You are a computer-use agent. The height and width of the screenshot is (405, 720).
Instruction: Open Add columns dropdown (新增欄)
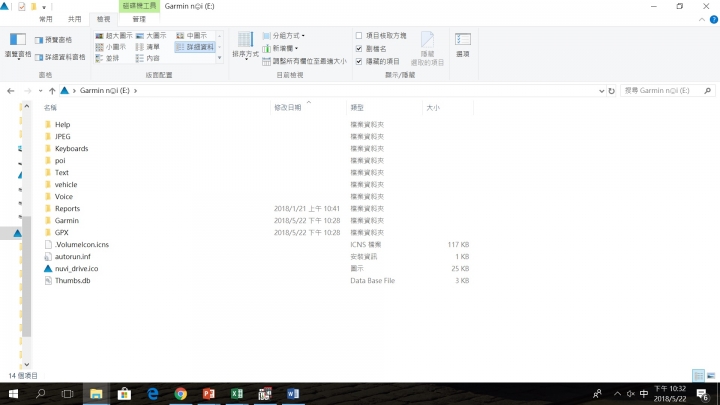[x=281, y=48]
